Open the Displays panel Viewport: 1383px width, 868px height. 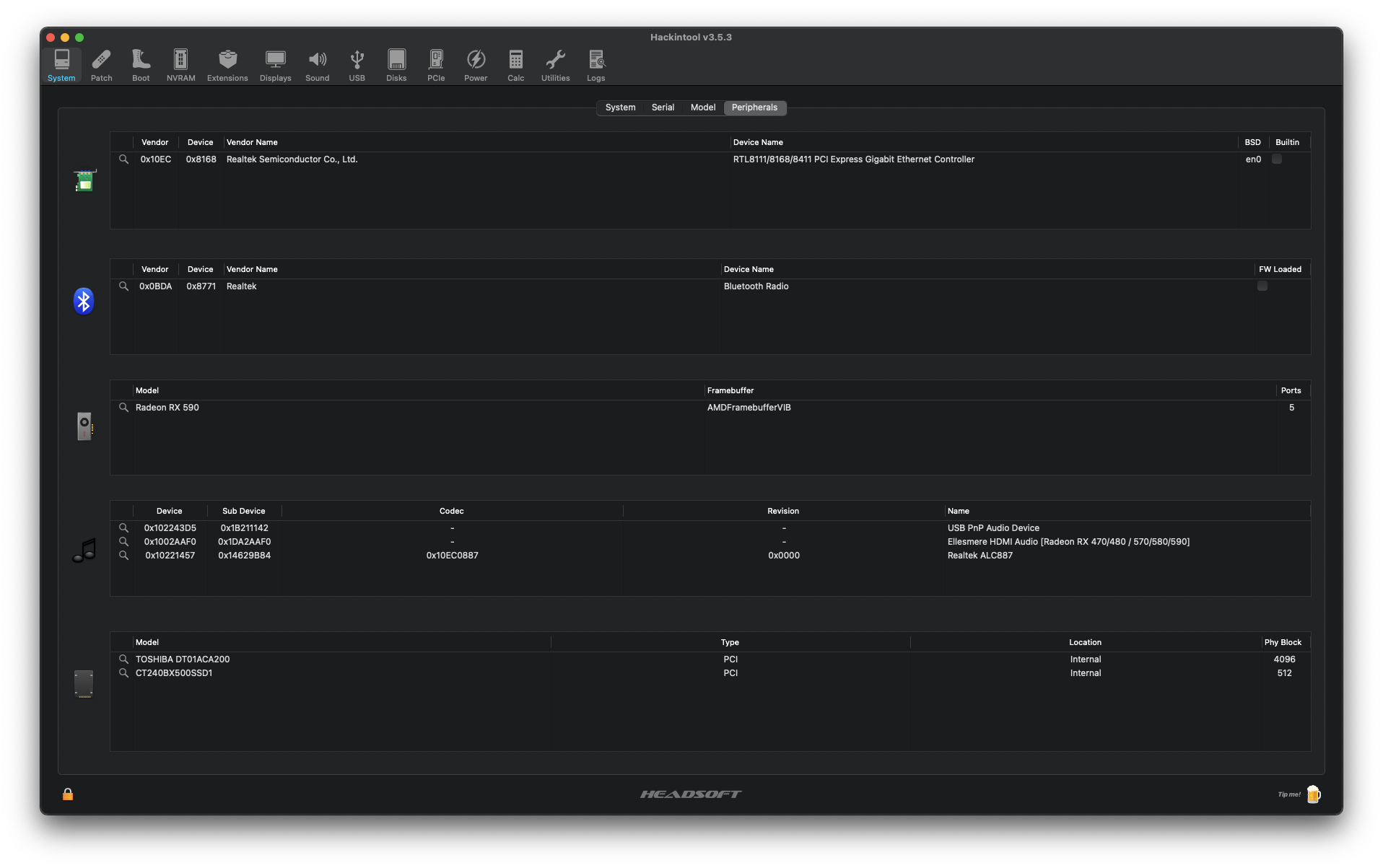click(x=275, y=65)
